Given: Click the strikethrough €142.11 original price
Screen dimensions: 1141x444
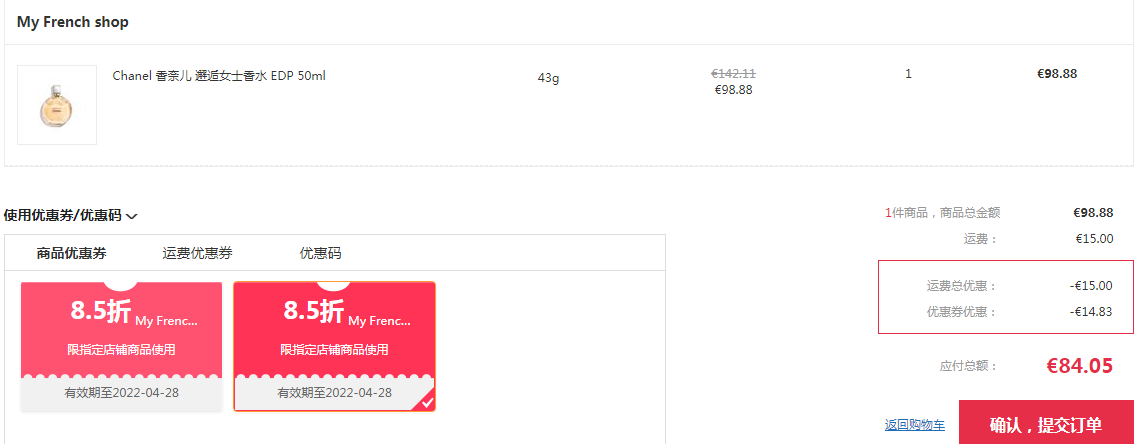Looking at the screenshot, I should 734,74.
